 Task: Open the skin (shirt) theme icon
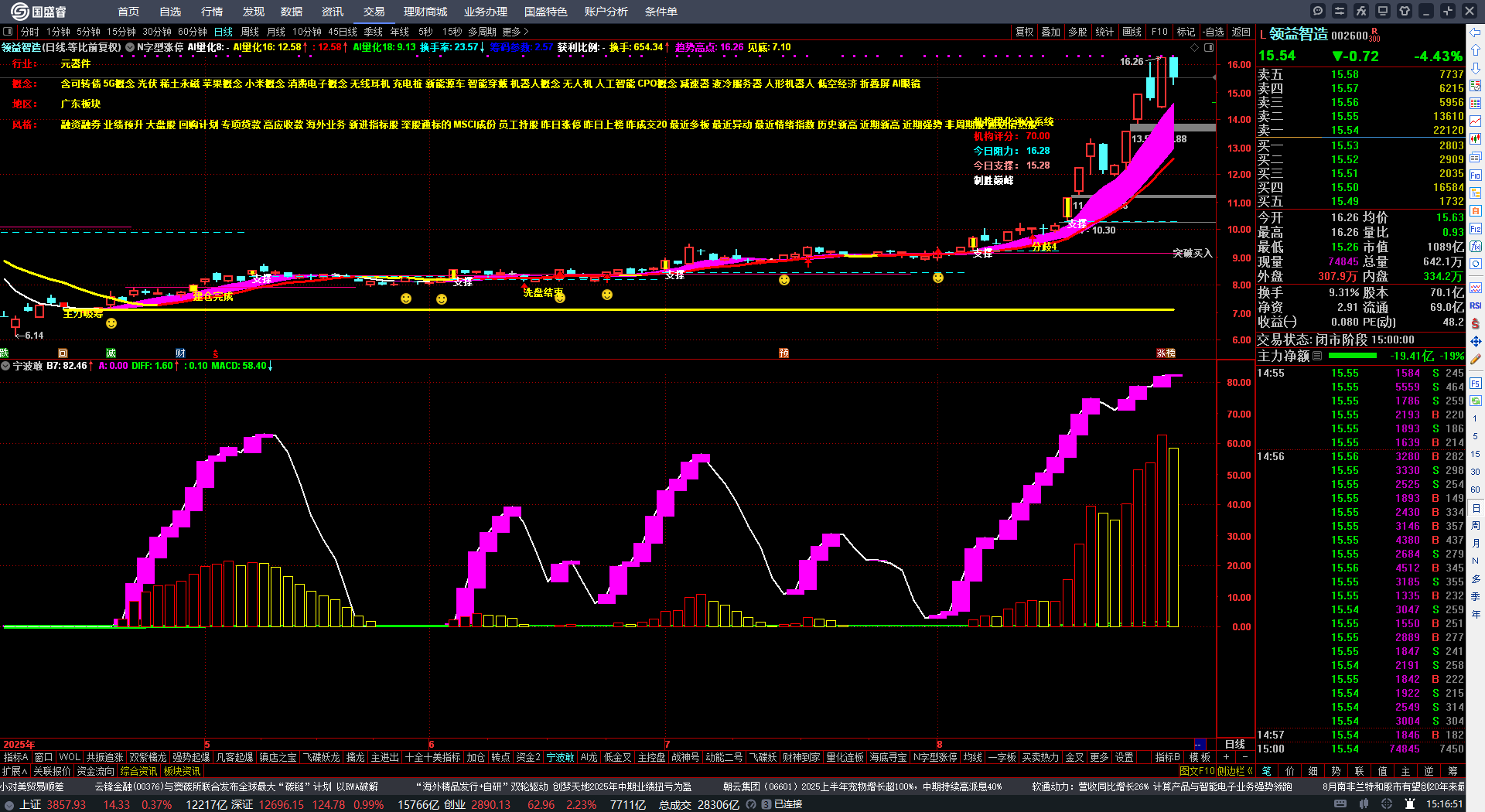1405,11
